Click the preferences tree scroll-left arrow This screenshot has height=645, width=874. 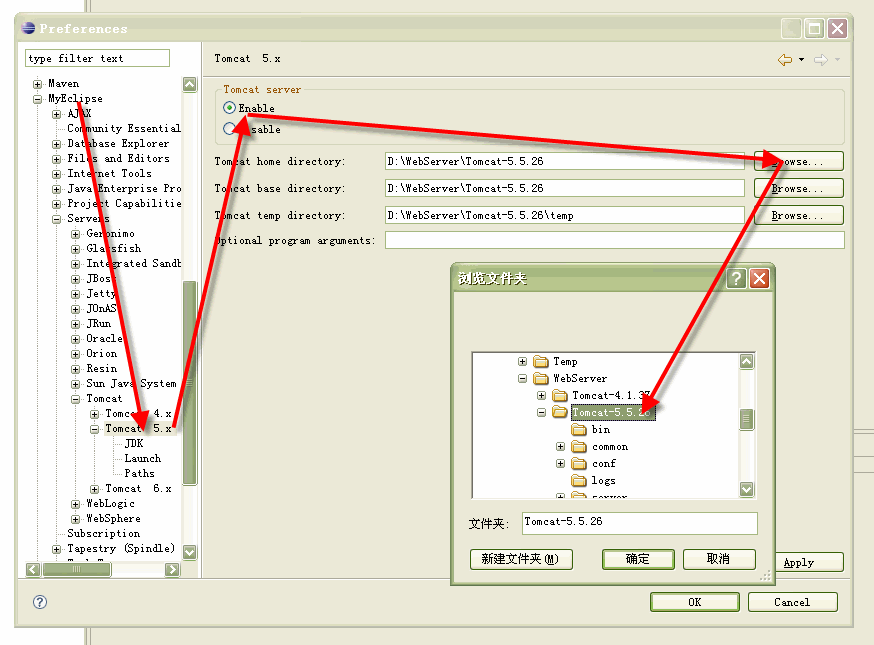pyautogui.click(x=33, y=569)
